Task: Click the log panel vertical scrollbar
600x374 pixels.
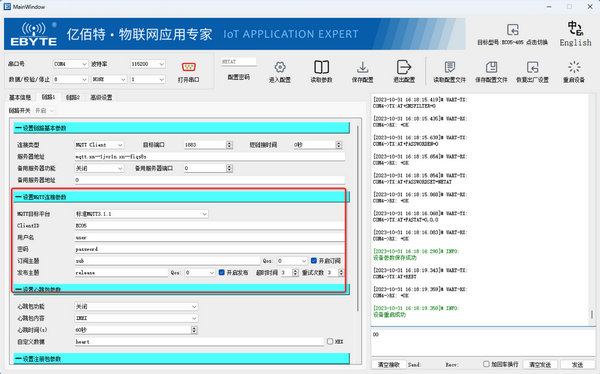Action: coord(592,314)
